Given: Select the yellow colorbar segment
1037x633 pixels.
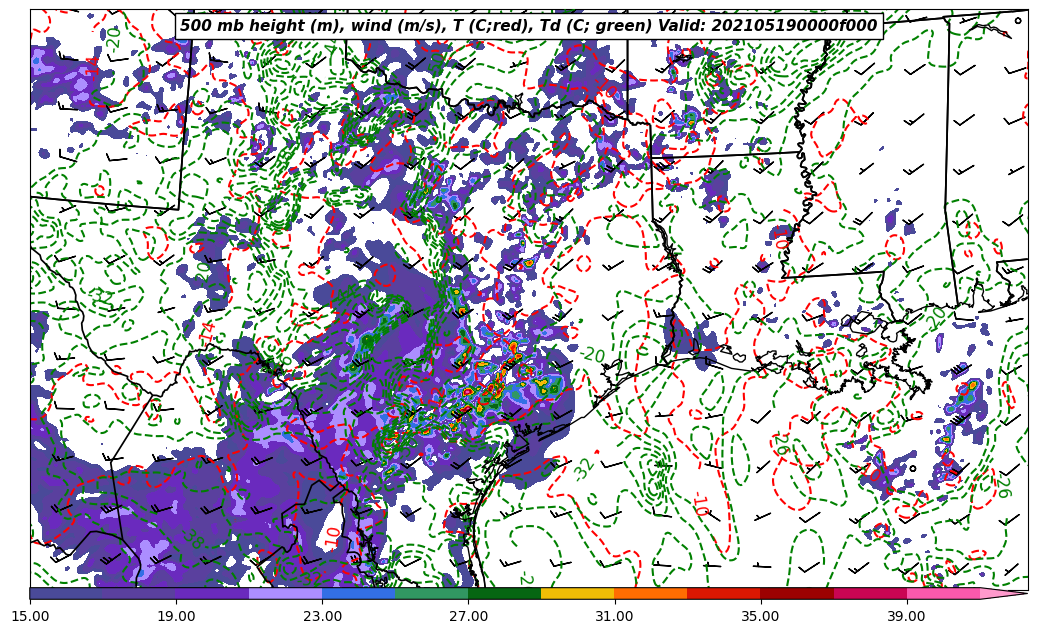Looking at the screenshot, I should pos(578,593).
